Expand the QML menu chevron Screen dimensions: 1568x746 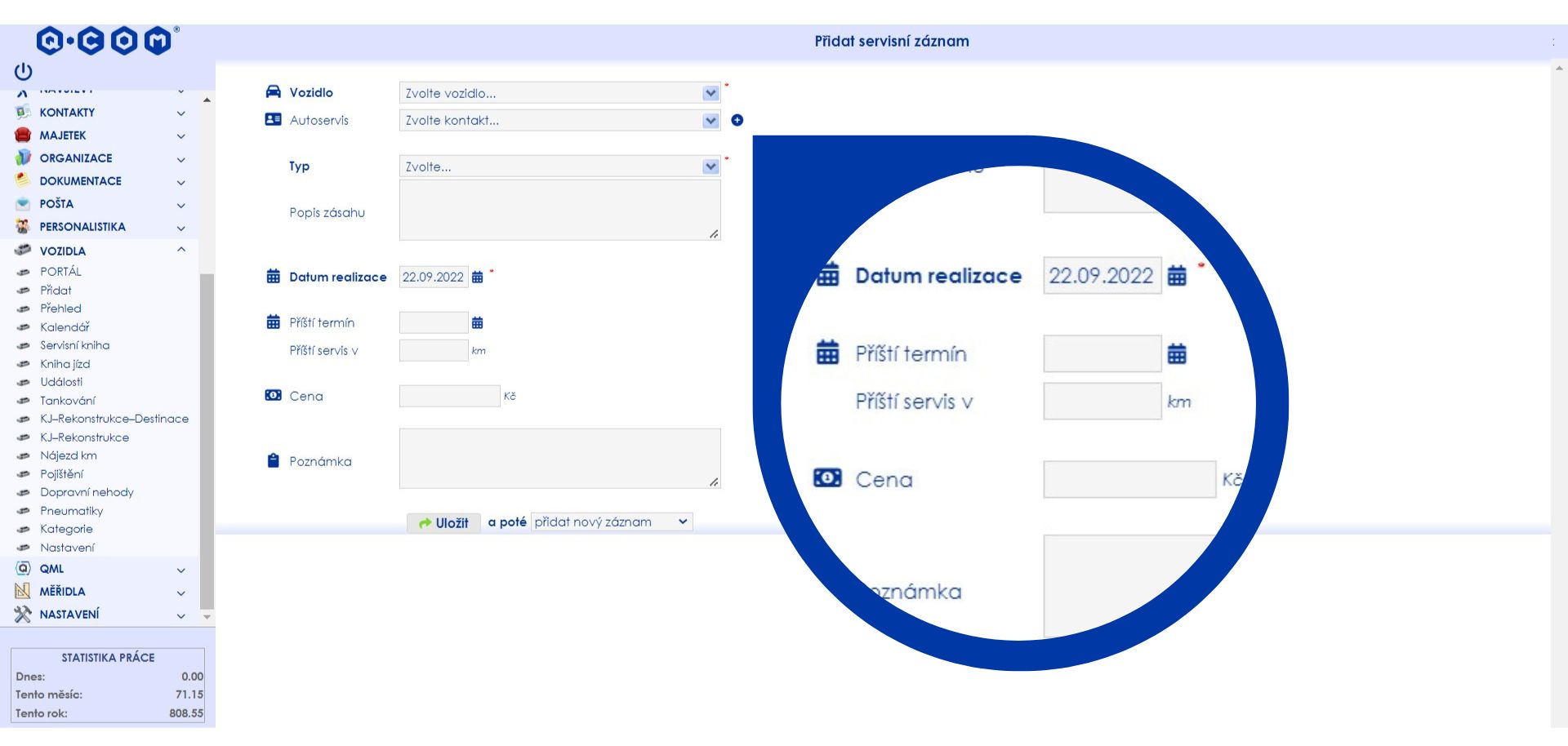coord(181,569)
